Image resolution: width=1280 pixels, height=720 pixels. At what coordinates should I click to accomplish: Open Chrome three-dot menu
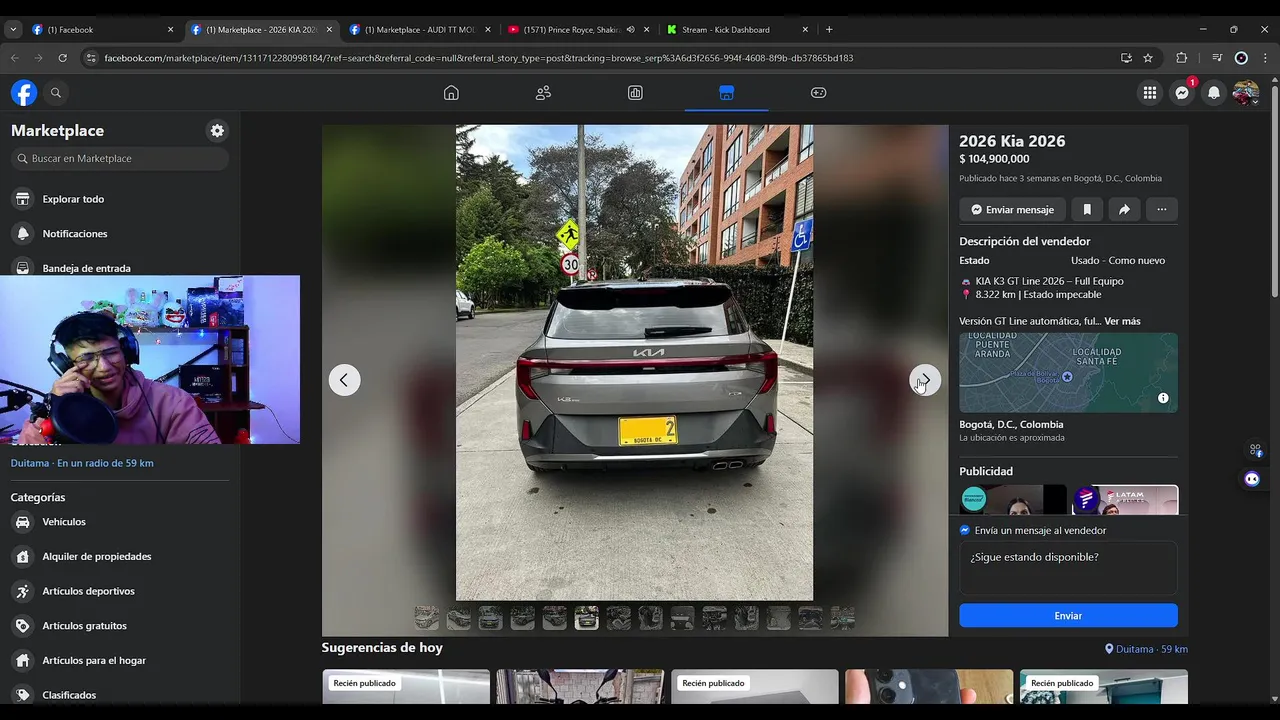click(1265, 58)
